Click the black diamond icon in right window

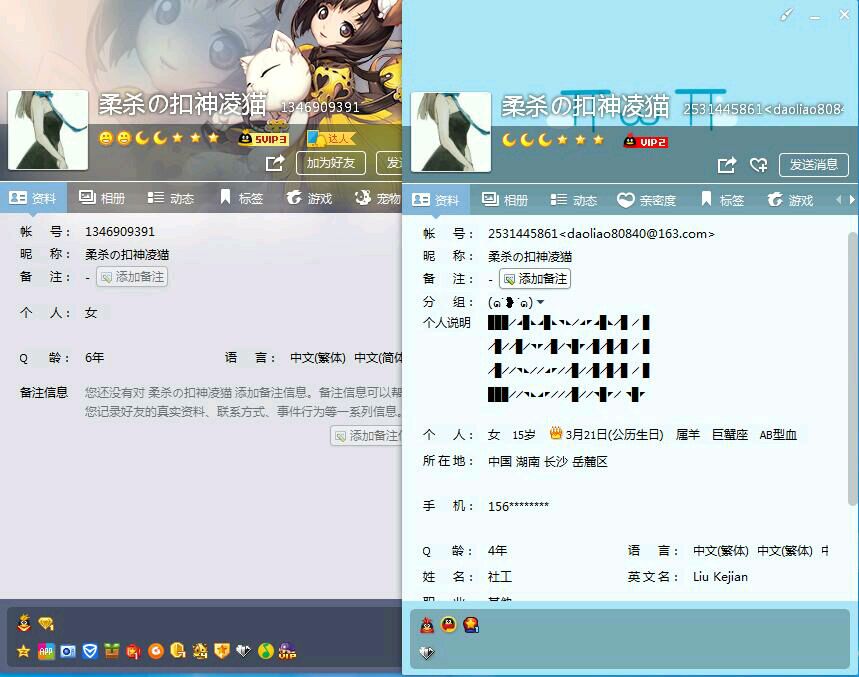tap(427, 652)
